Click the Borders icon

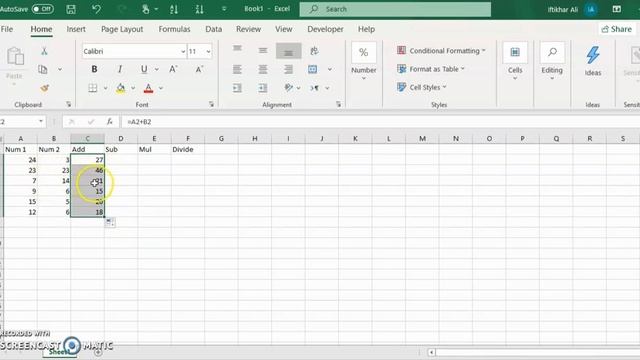(x=93, y=88)
